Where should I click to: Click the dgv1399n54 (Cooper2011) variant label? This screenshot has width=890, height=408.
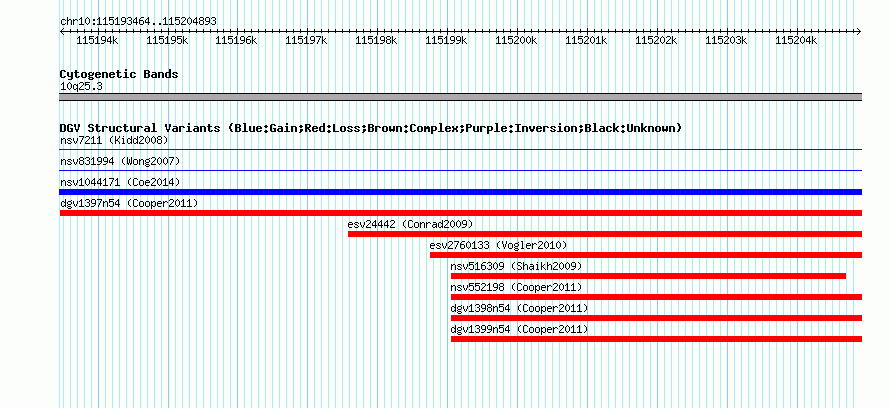coord(519,329)
